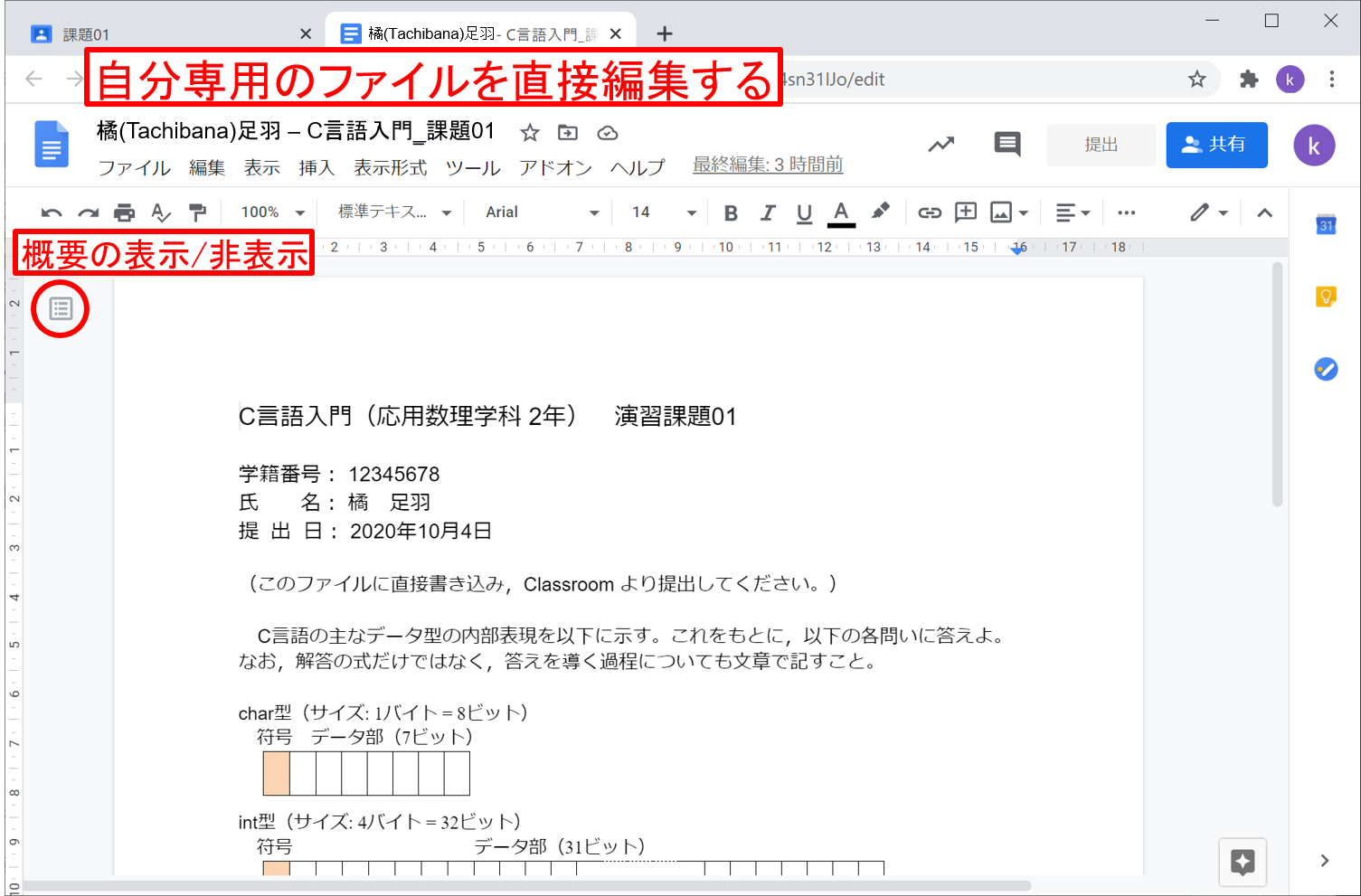The height and width of the screenshot is (896, 1361).
Task: Open the highlight color marker tool
Action: [880, 212]
